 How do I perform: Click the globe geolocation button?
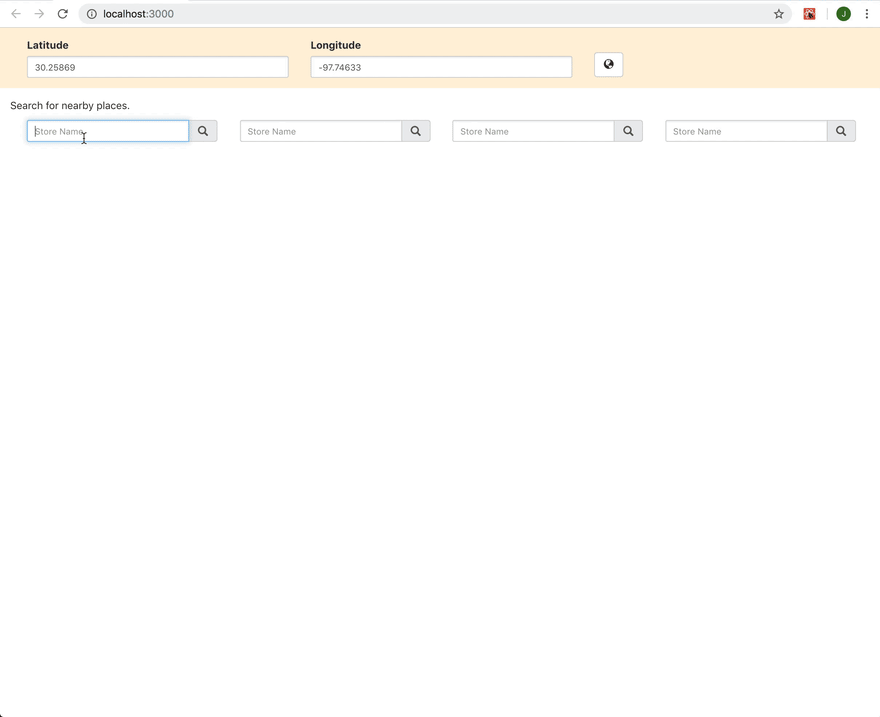click(x=608, y=65)
